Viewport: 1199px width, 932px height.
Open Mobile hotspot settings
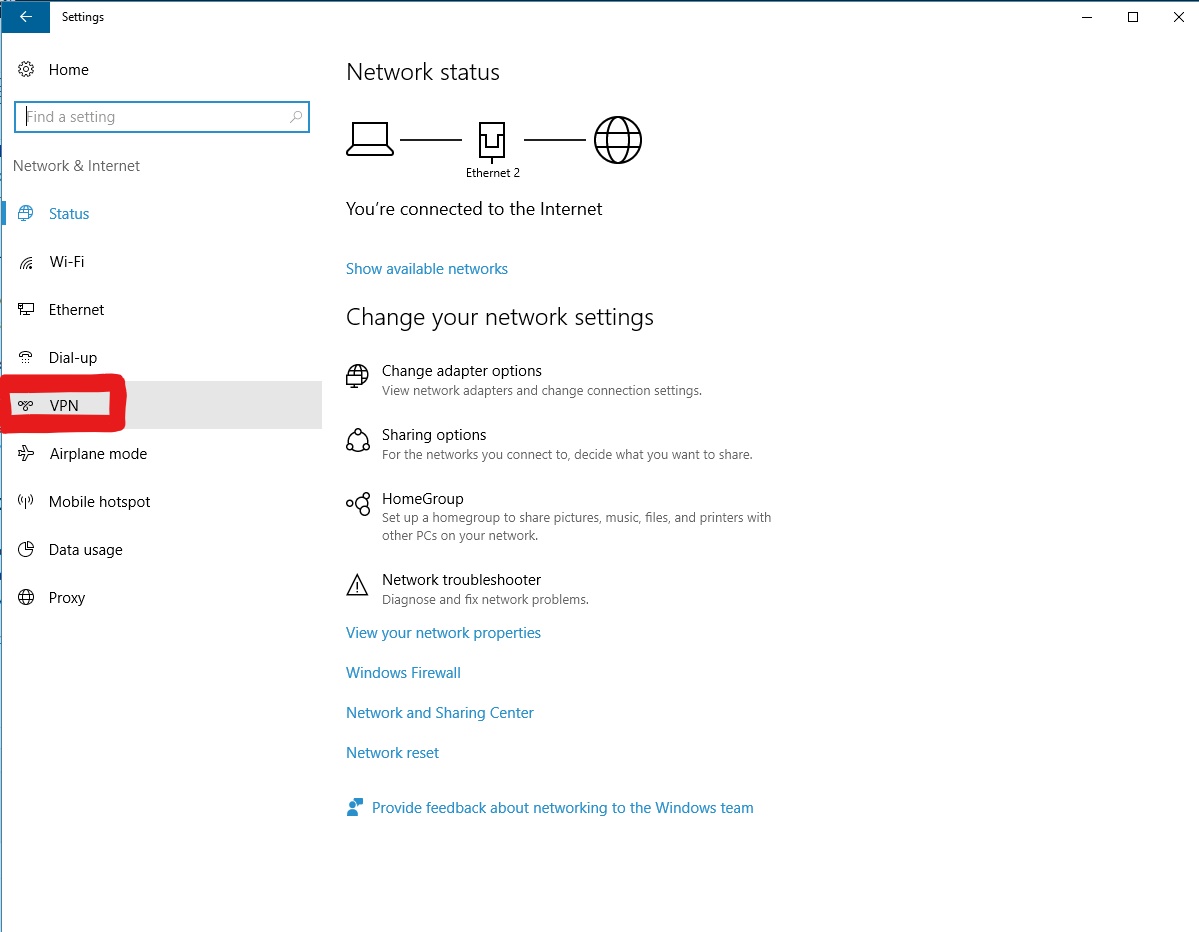(x=97, y=501)
